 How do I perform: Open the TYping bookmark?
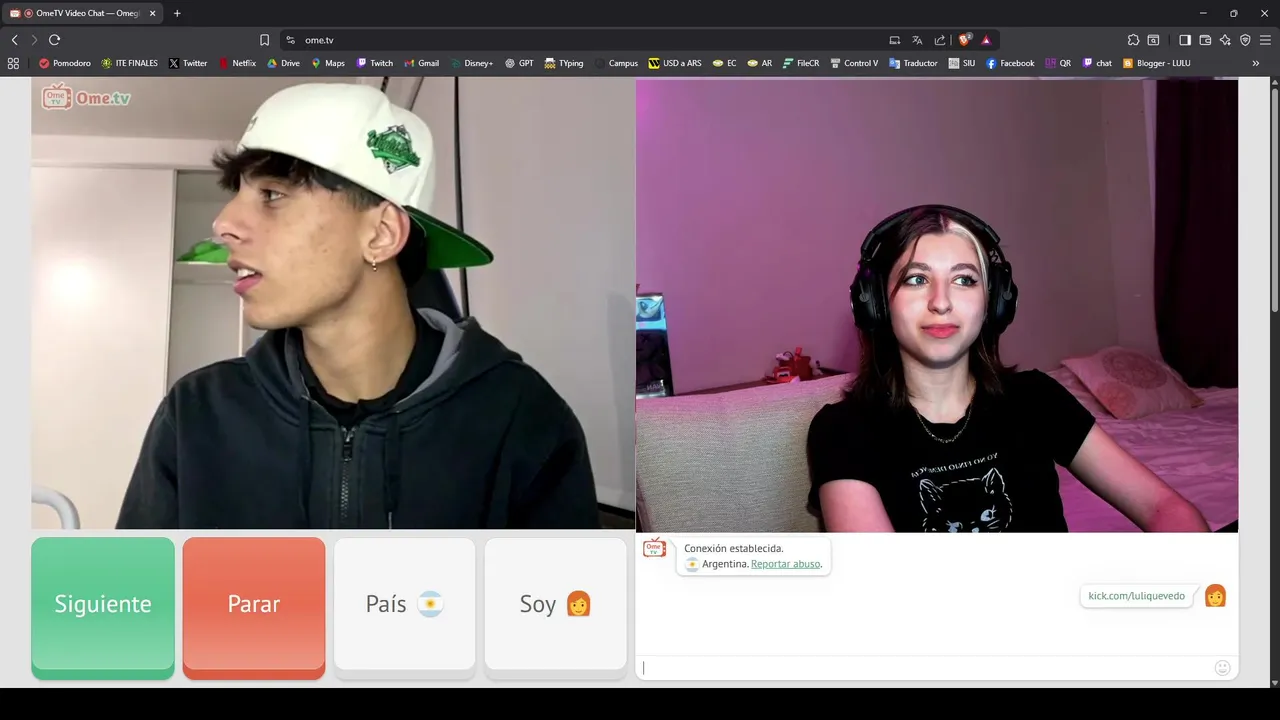point(564,63)
